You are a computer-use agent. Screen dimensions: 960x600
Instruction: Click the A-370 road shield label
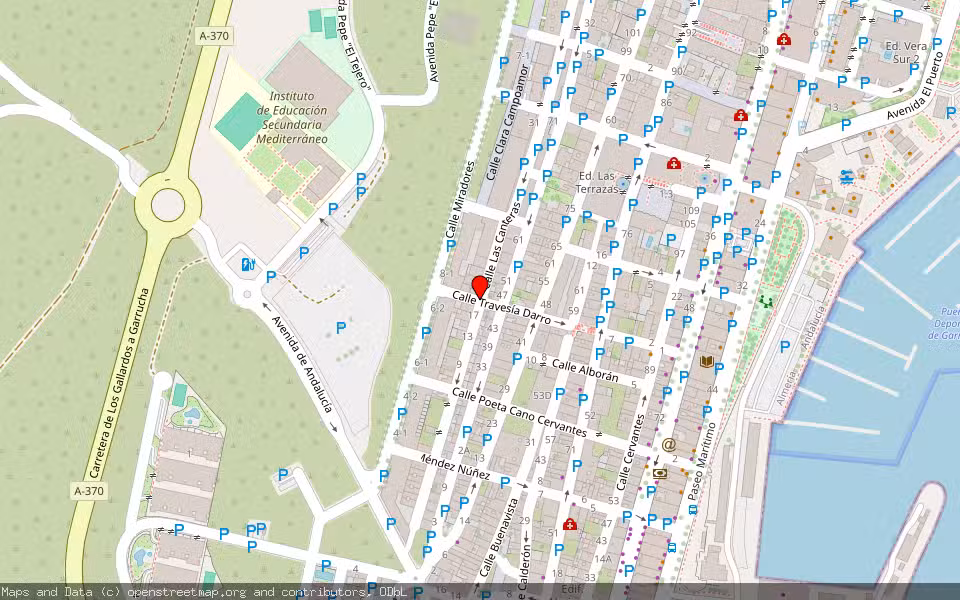pos(212,36)
